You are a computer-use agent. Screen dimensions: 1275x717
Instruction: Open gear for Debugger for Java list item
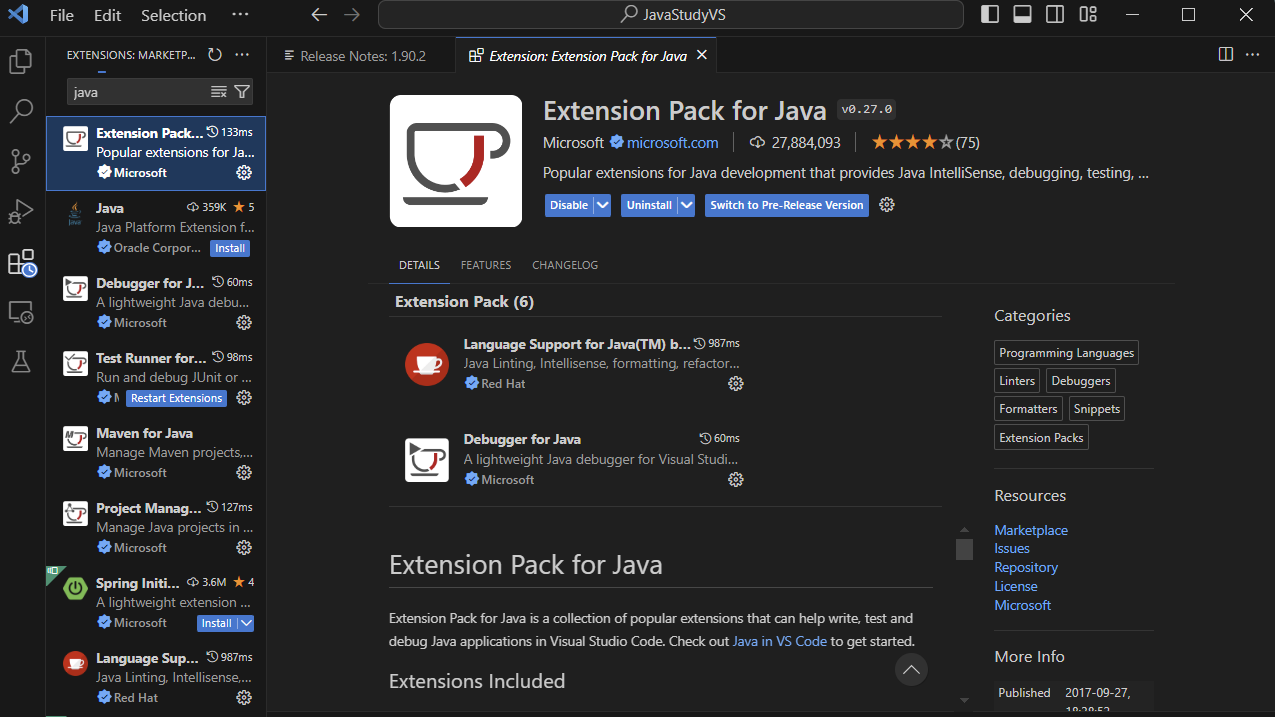[x=244, y=323]
